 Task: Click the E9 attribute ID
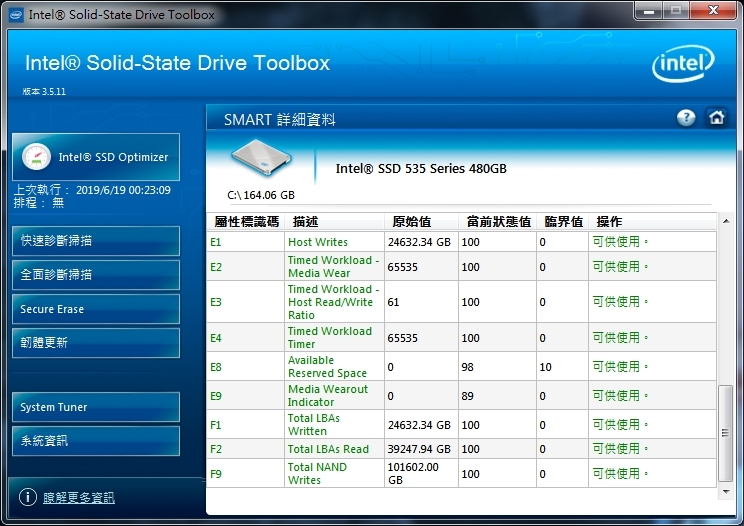(x=216, y=396)
